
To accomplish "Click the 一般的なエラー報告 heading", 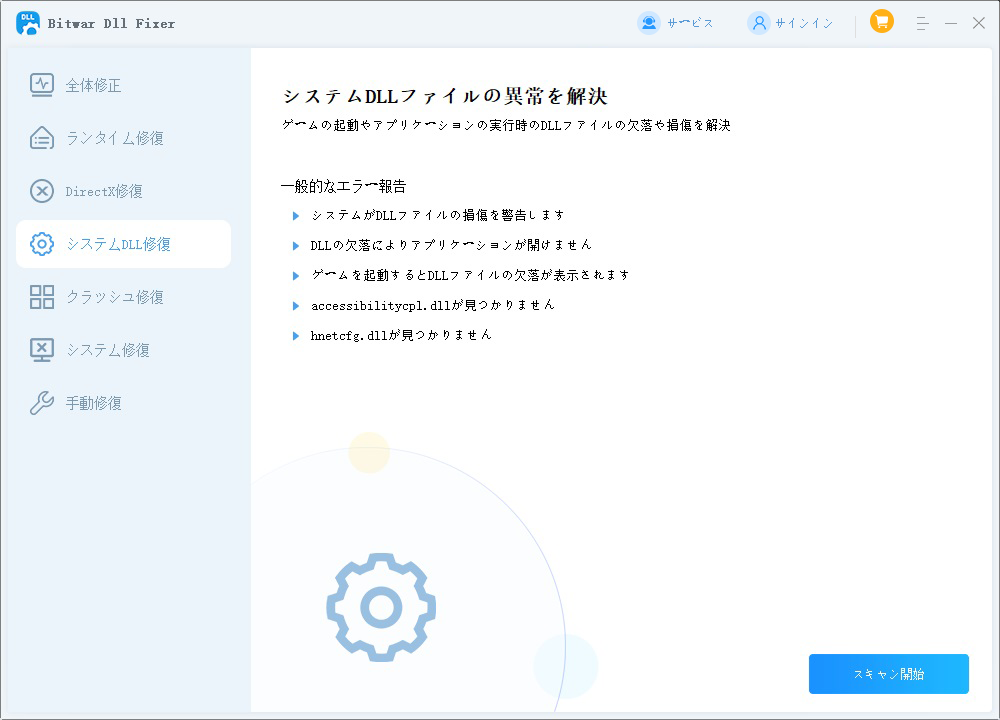I will coord(344,186).
